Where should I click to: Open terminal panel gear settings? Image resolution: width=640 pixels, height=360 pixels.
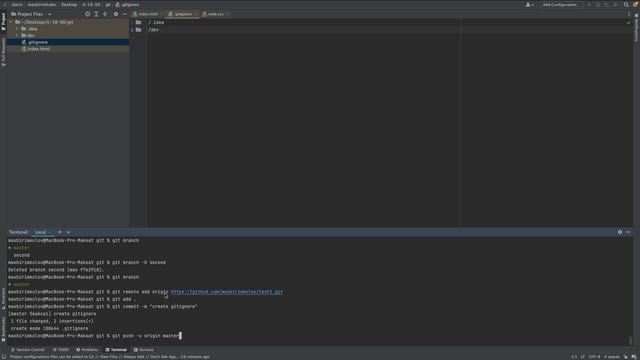[620, 232]
